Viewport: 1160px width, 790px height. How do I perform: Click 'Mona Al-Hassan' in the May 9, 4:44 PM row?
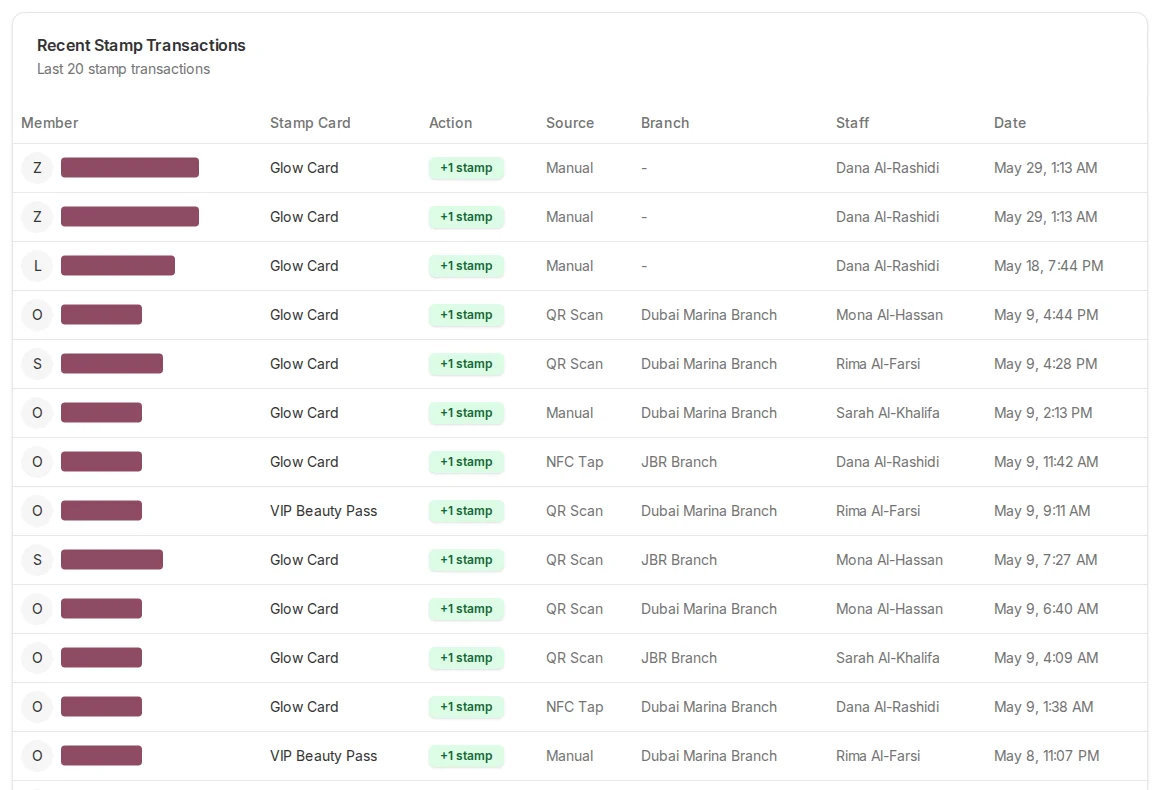tap(889, 314)
